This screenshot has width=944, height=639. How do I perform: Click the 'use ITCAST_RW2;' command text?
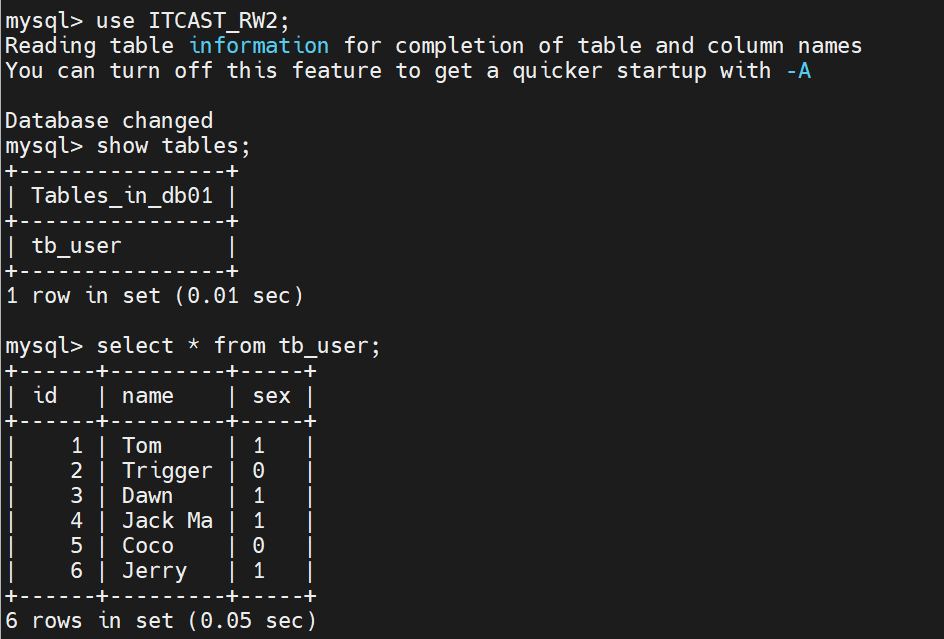193,21
